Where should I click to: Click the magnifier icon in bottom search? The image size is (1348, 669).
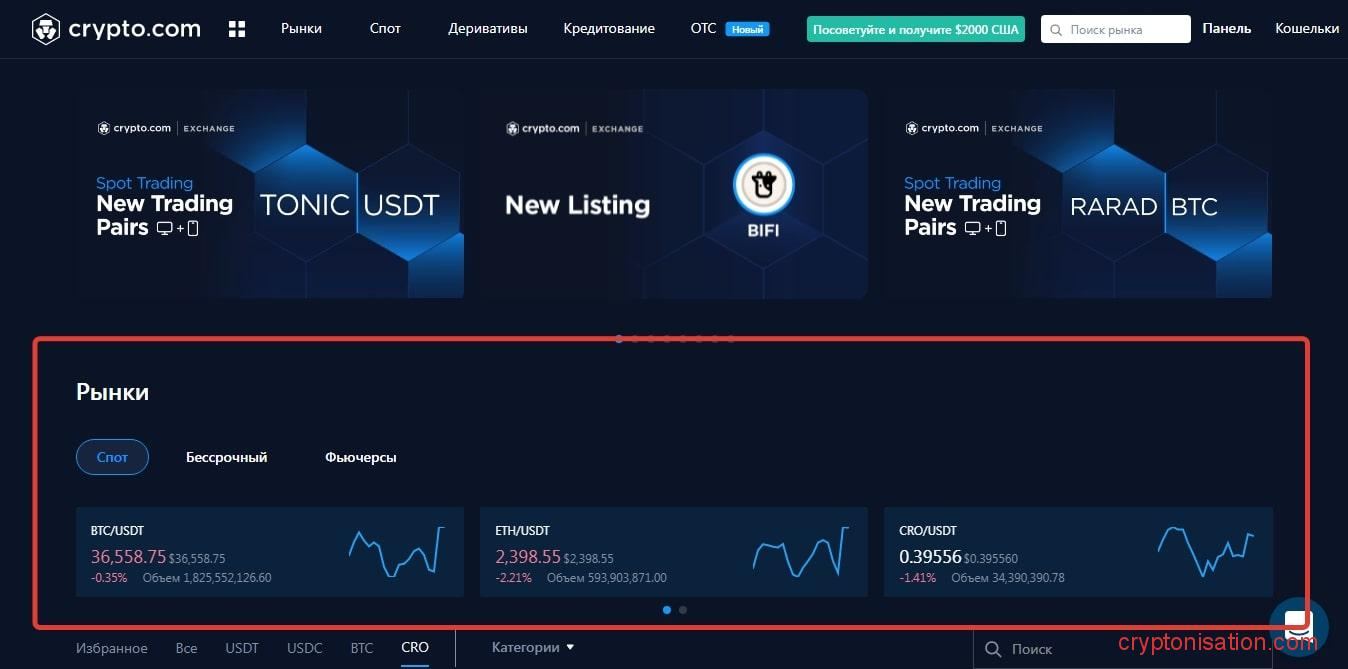click(x=993, y=649)
